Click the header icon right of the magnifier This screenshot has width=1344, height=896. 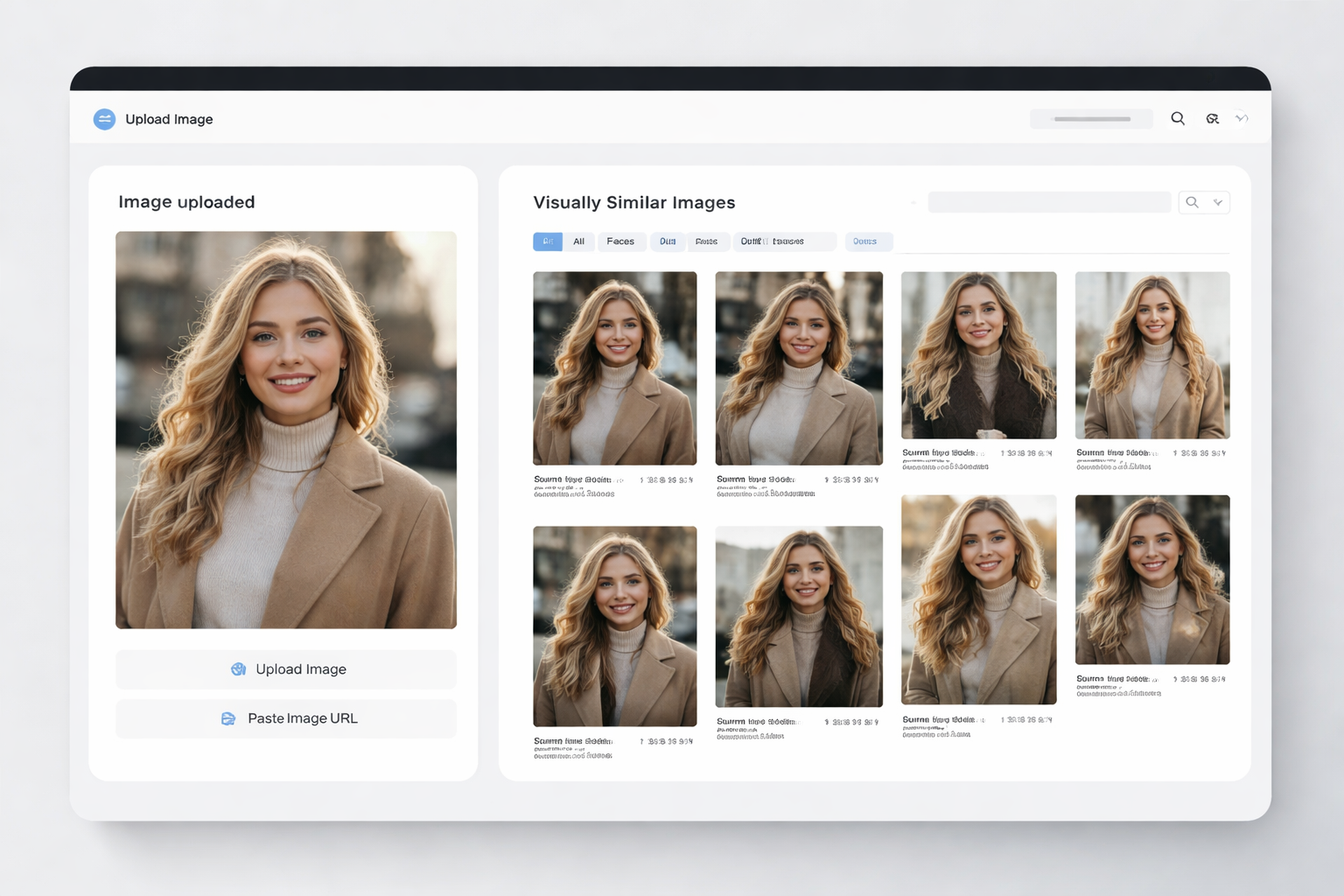point(1212,118)
